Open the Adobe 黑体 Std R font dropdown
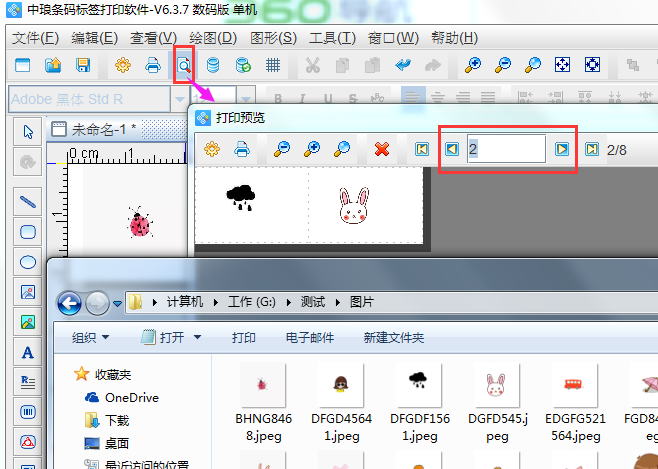658x469 pixels. pos(179,99)
